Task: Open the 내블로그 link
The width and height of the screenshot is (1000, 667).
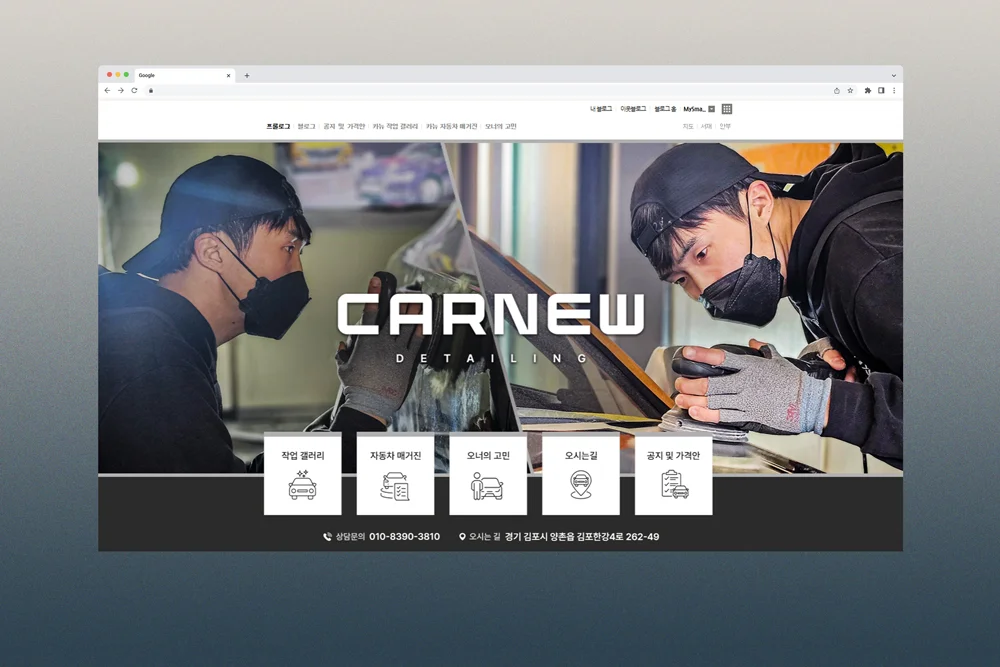Action: pos(601,109)
